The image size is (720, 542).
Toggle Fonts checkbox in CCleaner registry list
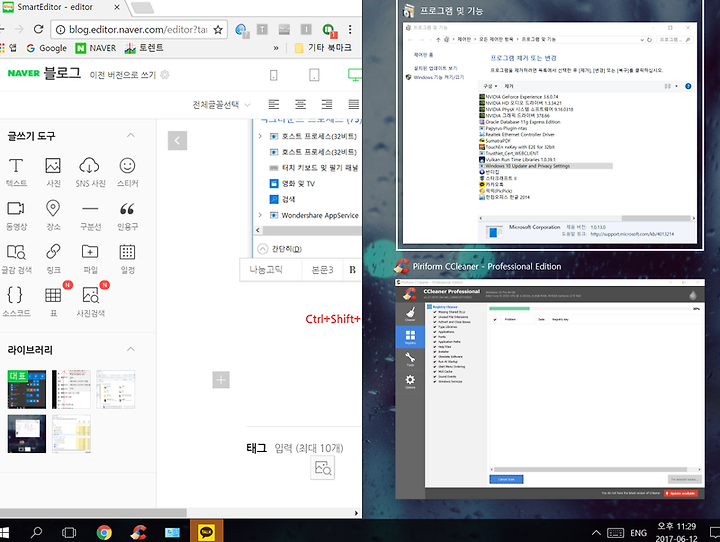pos(435,337)
